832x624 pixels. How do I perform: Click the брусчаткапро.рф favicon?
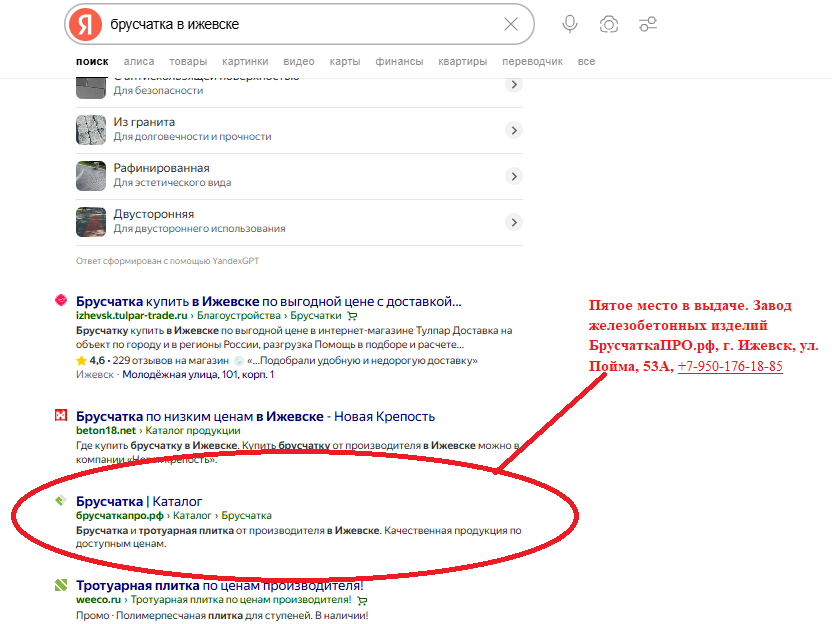61,500
